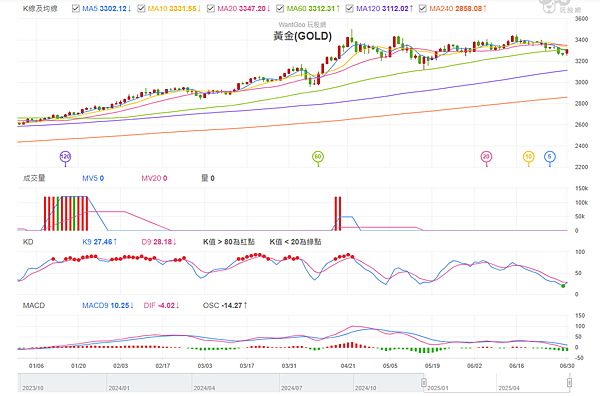
Task: Click the MV20 0 volume label
Action: point(154,178)
